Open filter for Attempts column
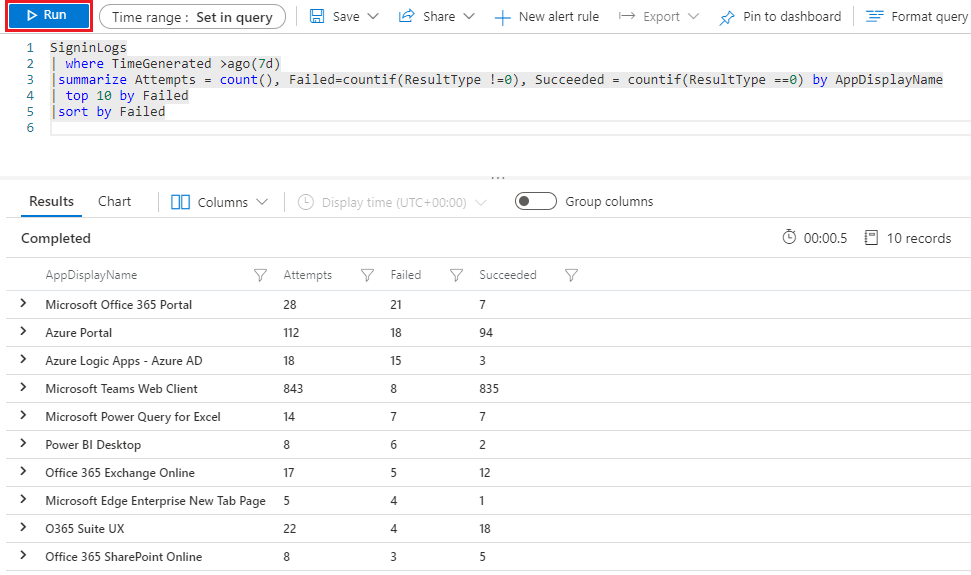This screenshot has height=575, width=971. tap(367, 275)
